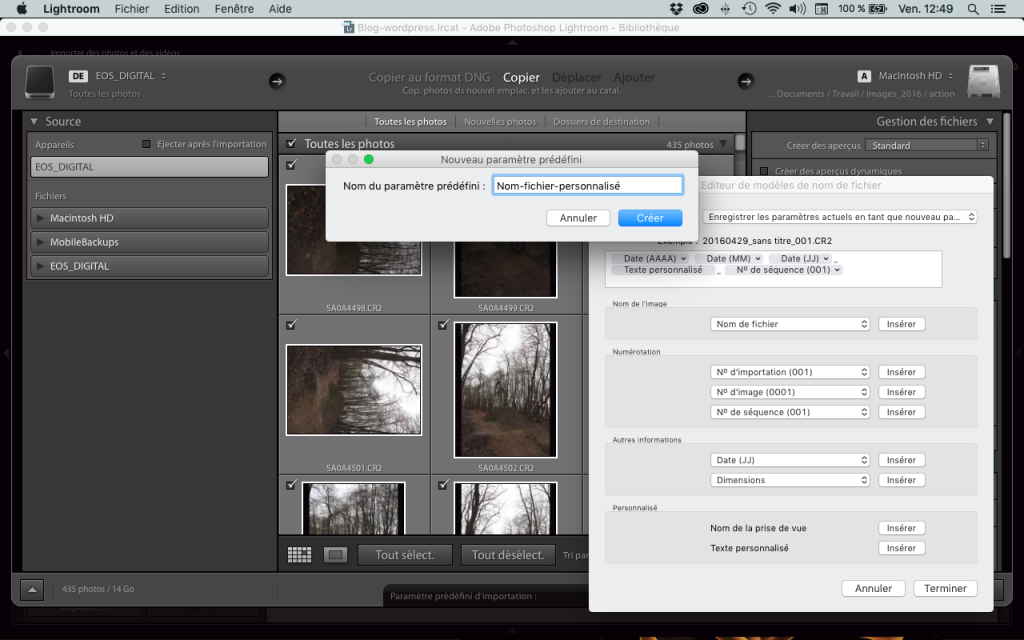Image resolution: width=1024 pixels, height=640 pixels.
Task: Open the Enregistrer les paramètres actuels preset dropdown
Action: 840,217
